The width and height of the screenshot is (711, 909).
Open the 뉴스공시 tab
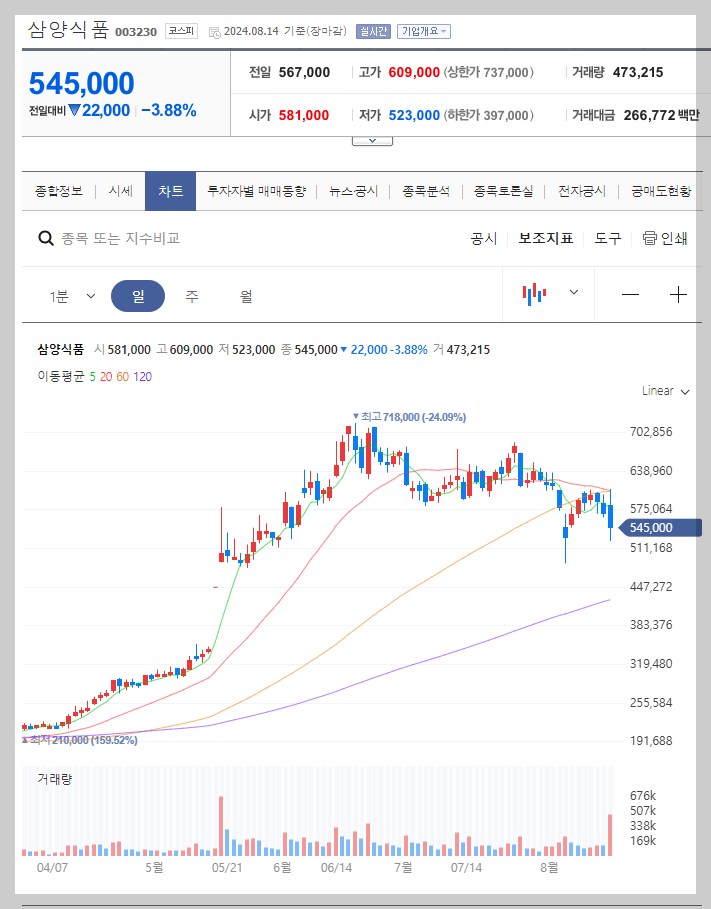click(x=349, y=190)
